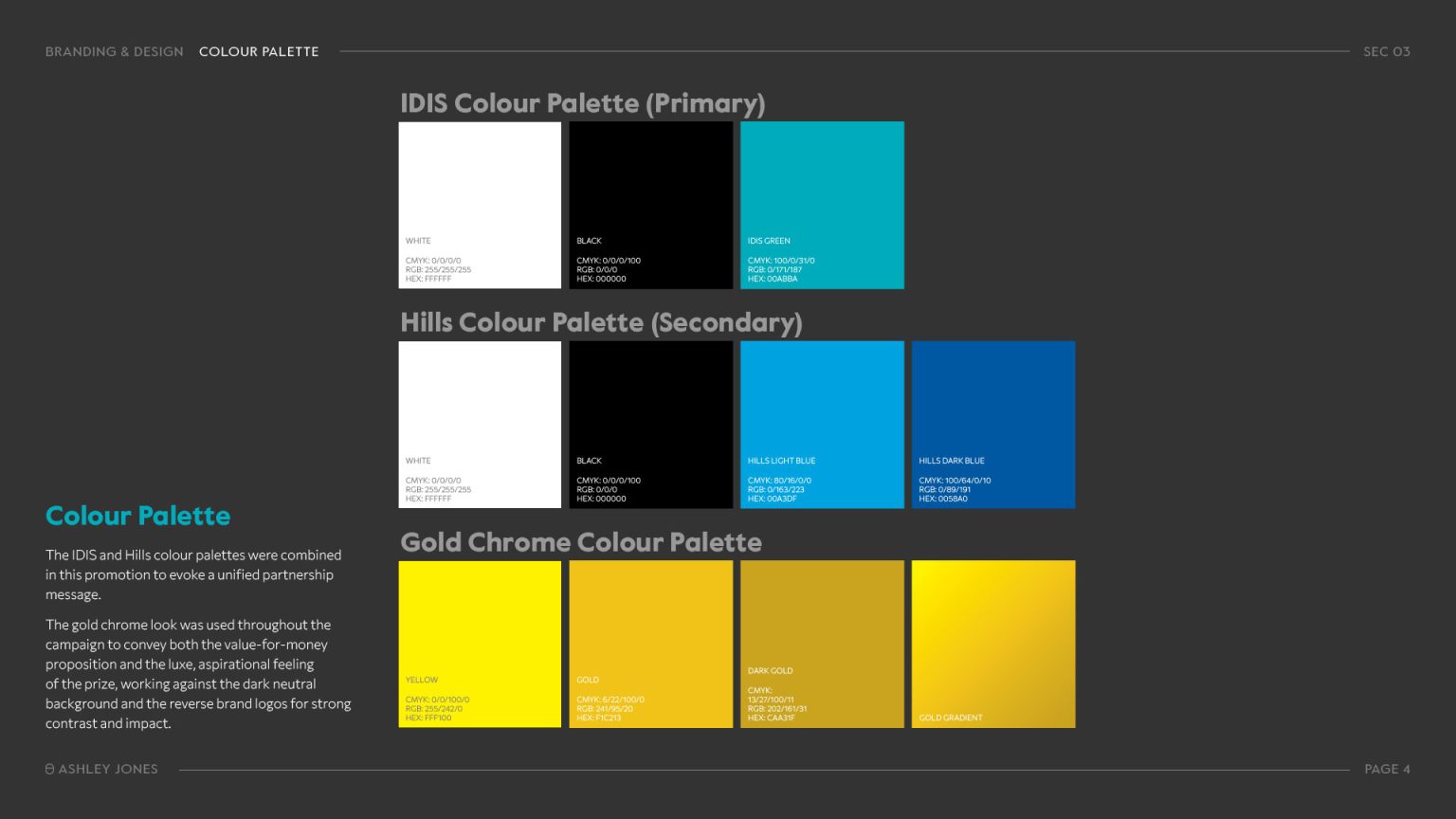Viewport: 1456px width, 819px height.
Task: Pick the bright Yellow swatch
Action: tap(480, 645)
